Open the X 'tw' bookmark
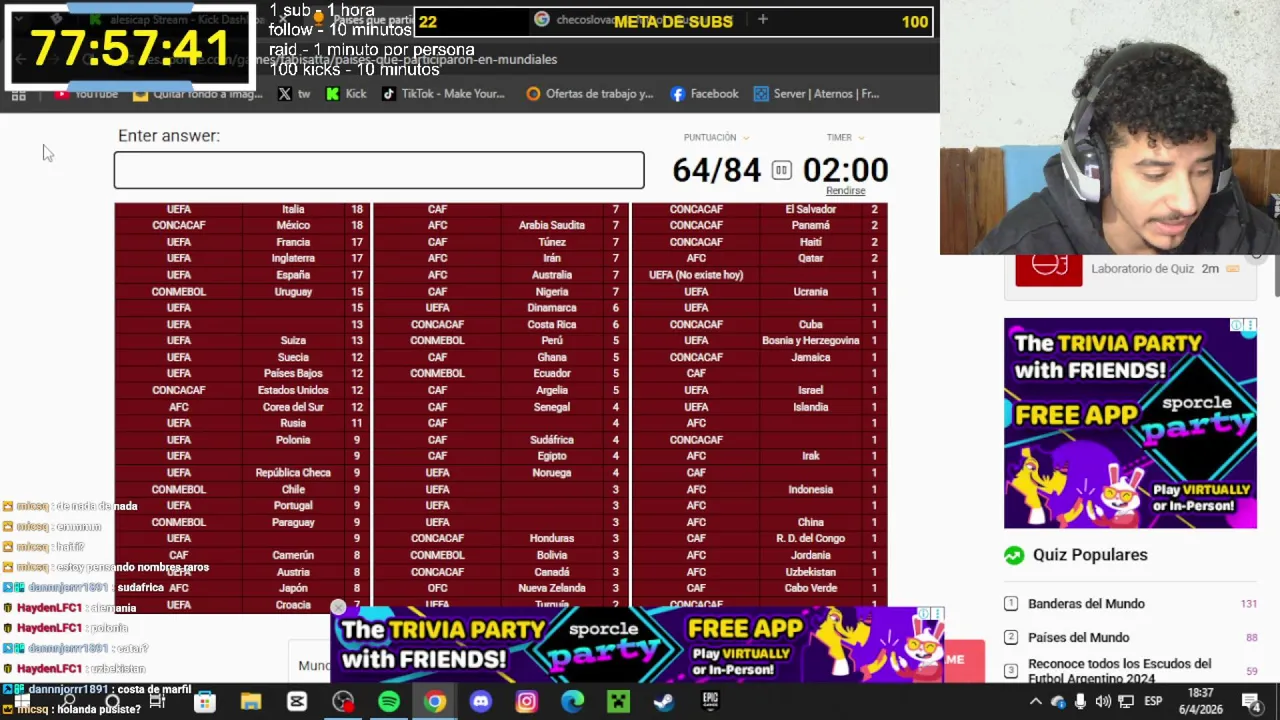Image resolution: width=1280 pixels, height=720 pixels. pos(294,94)
